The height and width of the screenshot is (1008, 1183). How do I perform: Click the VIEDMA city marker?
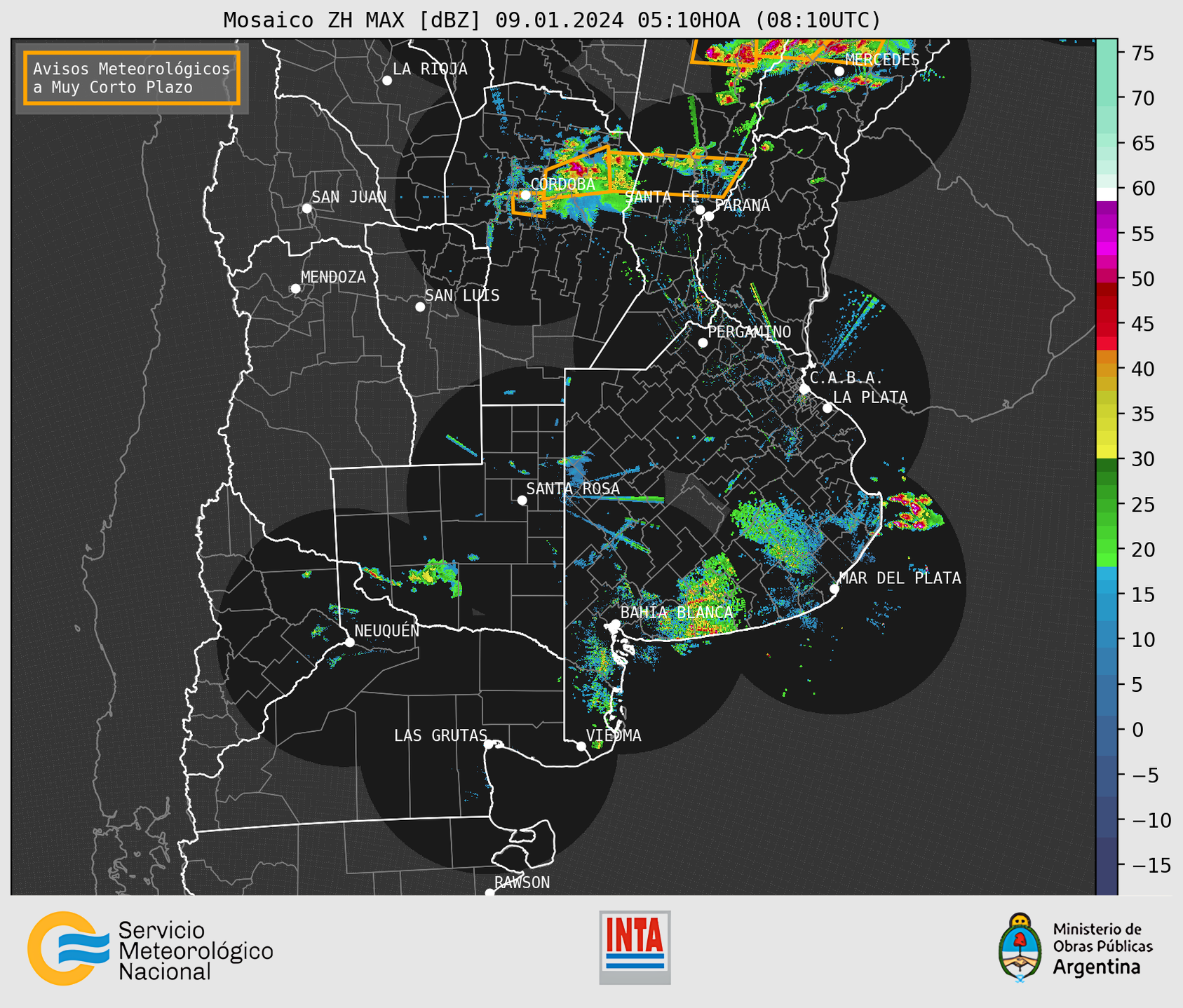click(581, 746)
